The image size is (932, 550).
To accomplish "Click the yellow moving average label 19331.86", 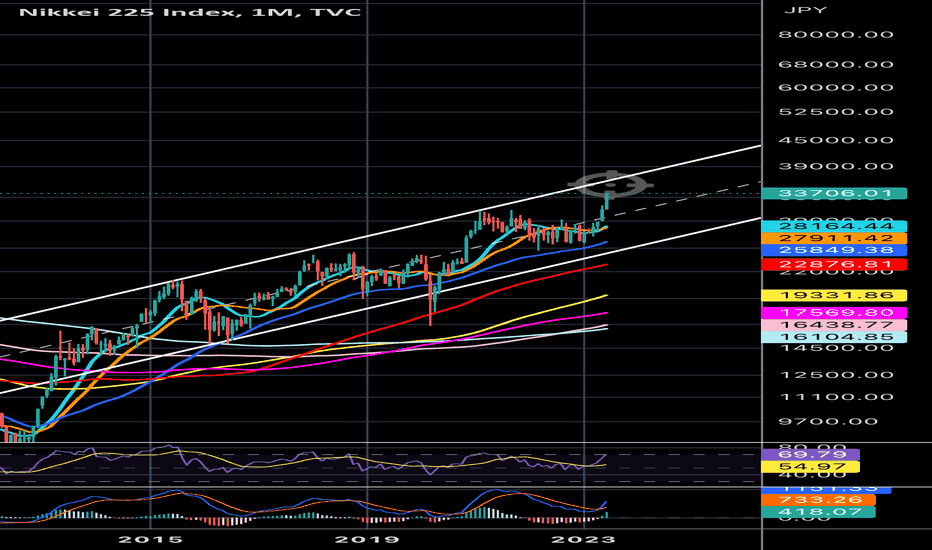I will [x=834, y=296].
